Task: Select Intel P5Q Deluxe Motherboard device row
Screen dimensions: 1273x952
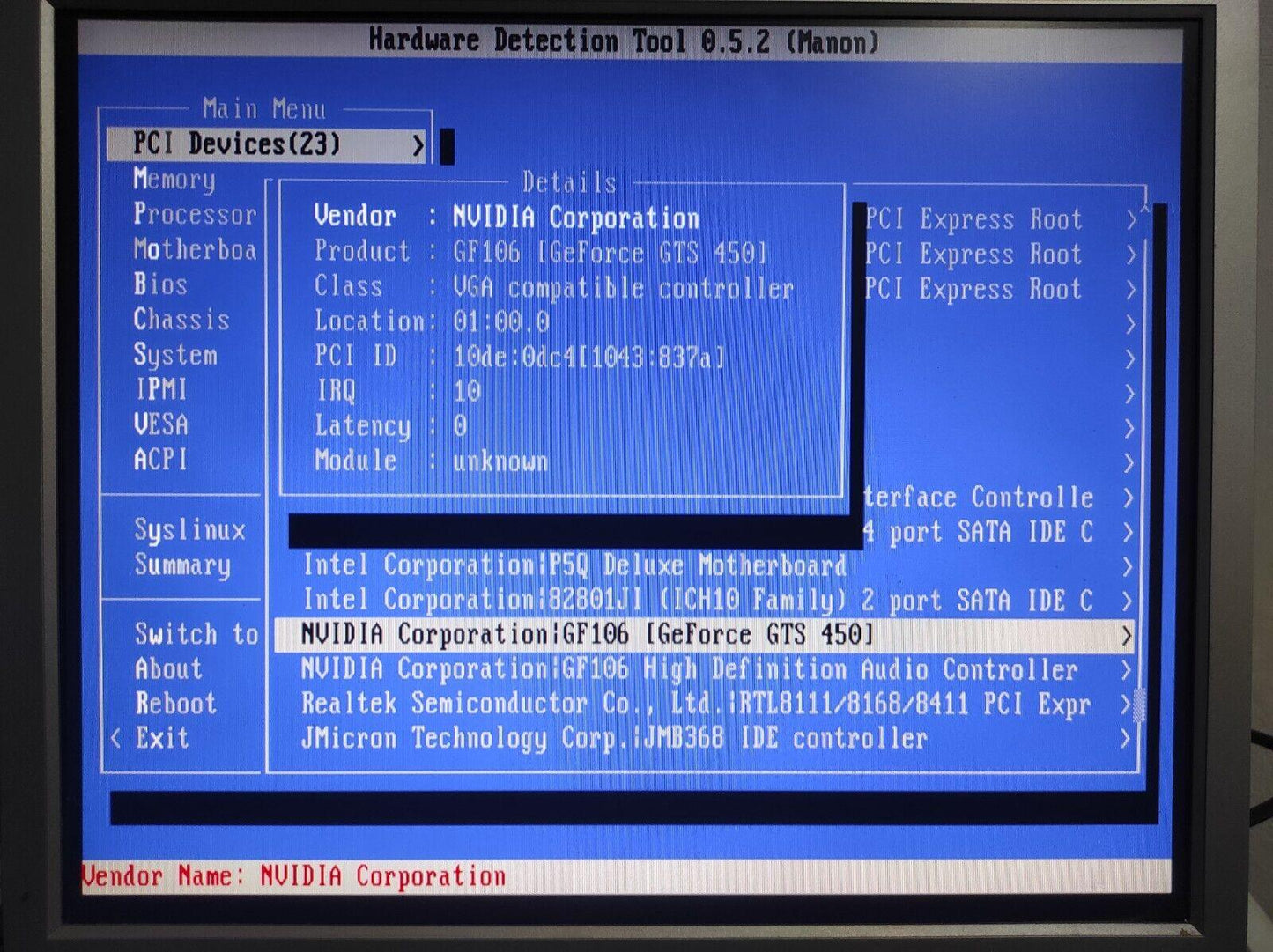Action: (574, 565)
